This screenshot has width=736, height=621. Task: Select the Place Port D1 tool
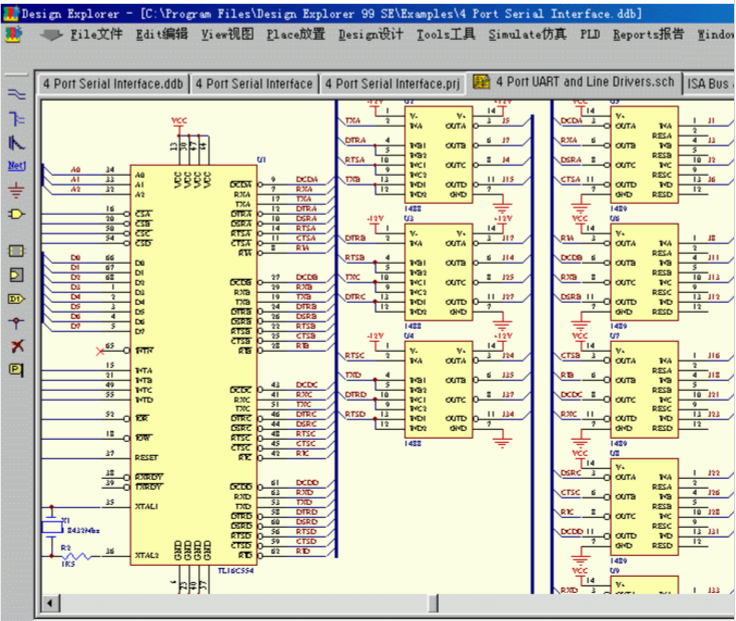[17, 299]
